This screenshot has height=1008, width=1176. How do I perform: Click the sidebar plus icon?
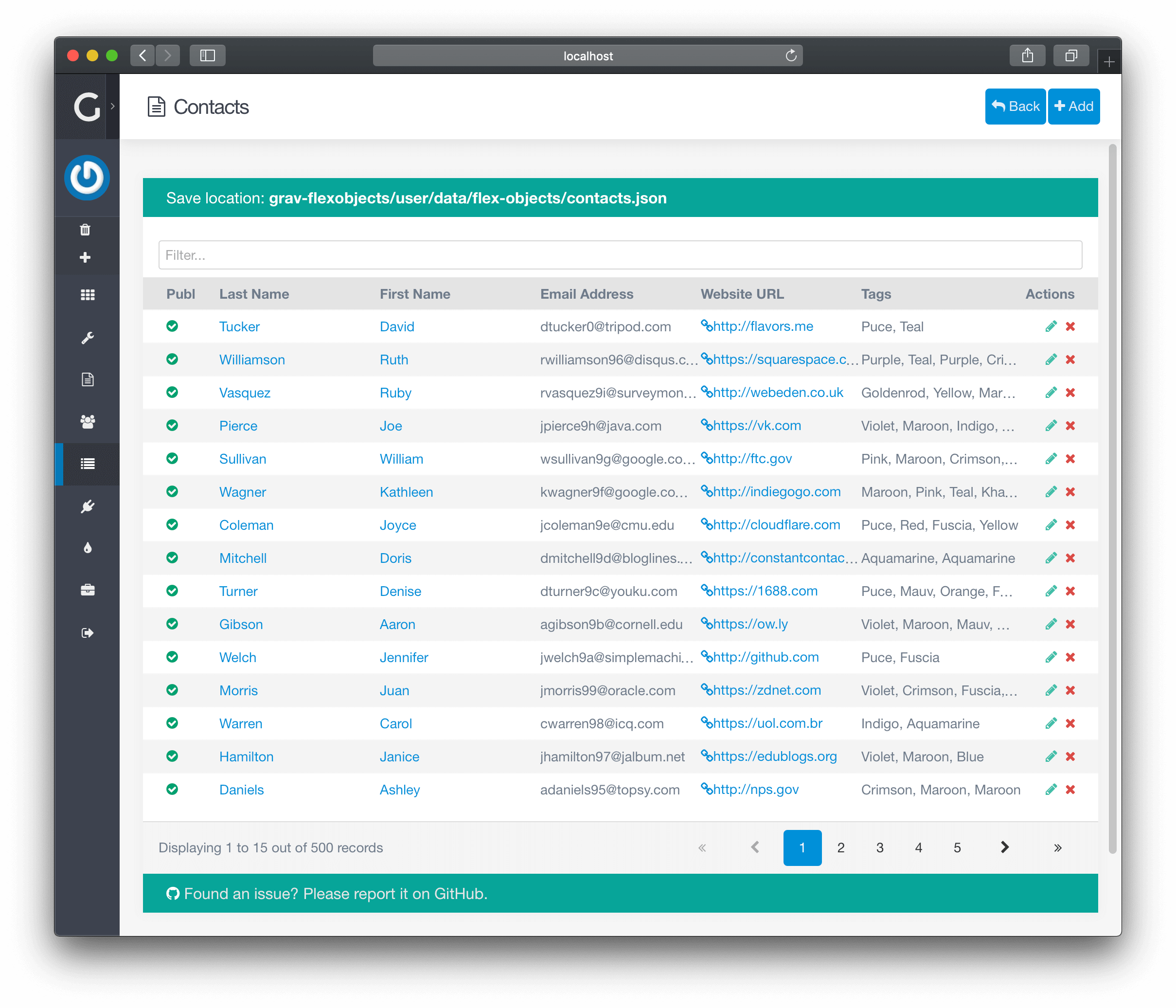pos(85,258)
